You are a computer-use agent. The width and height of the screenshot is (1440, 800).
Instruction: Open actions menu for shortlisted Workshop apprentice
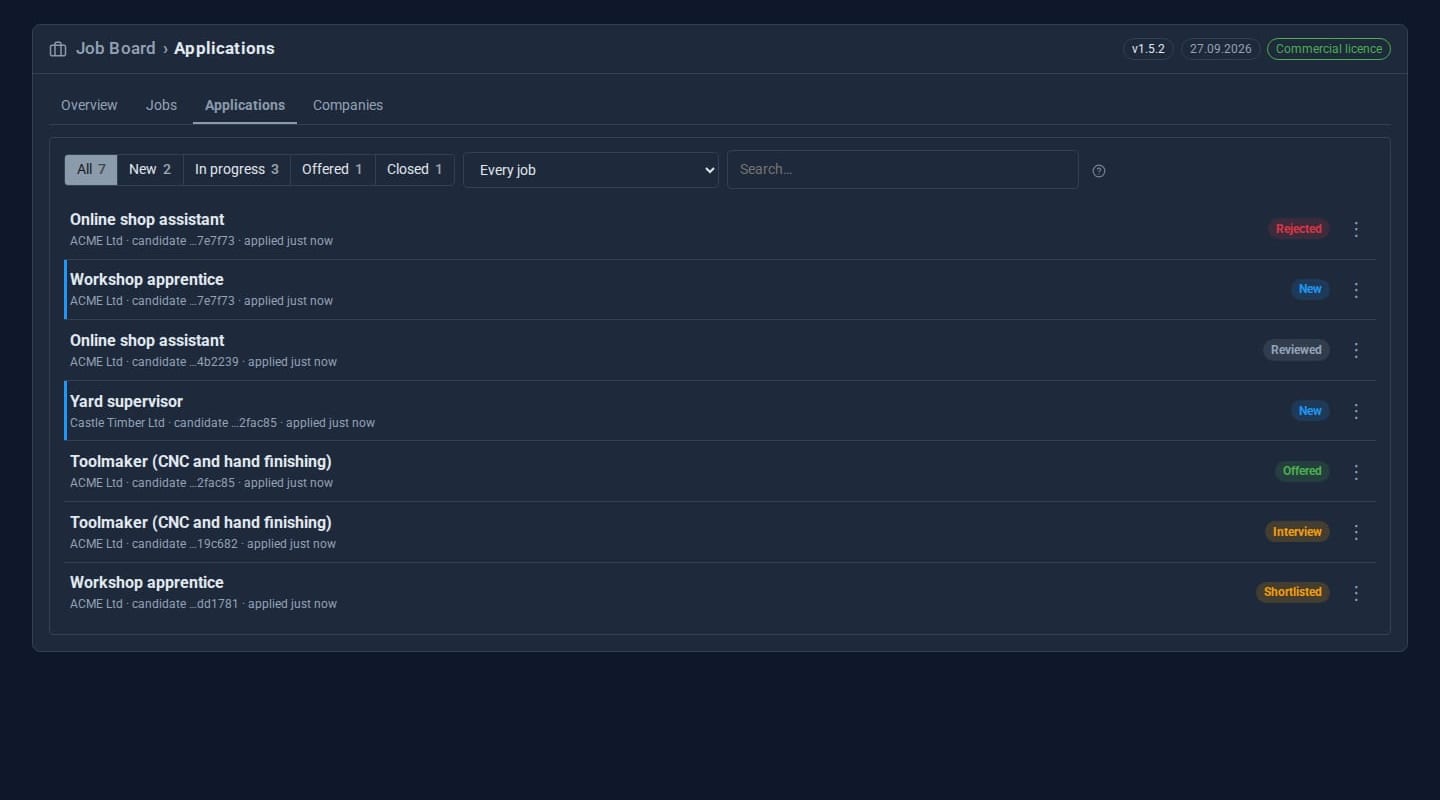click(1356, 593)
